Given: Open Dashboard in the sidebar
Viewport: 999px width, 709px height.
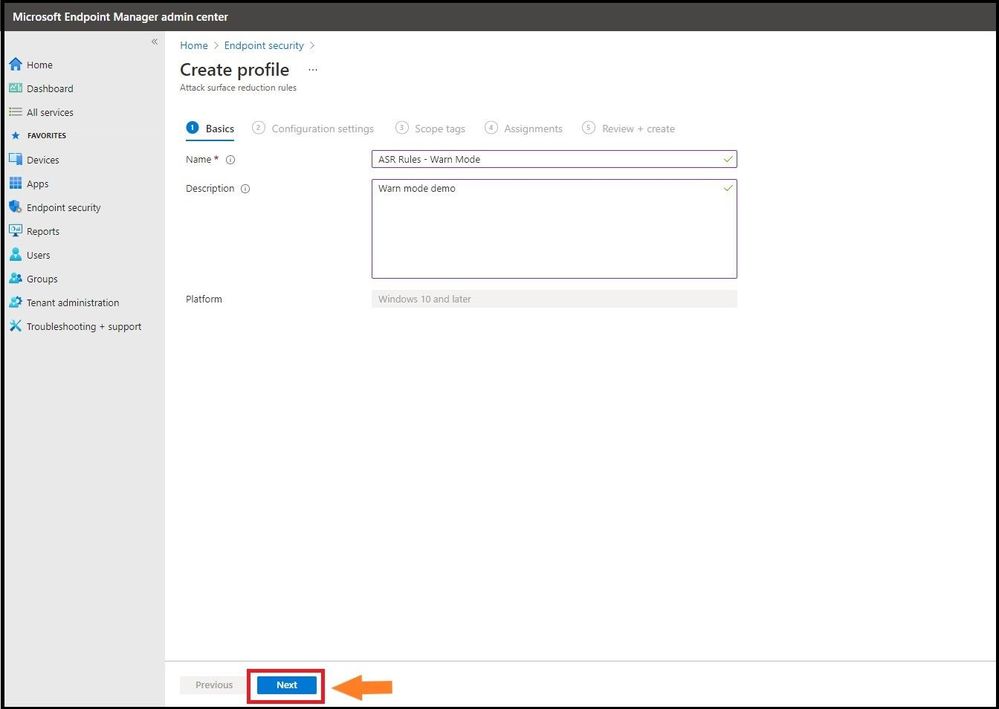Looking at the screenshot, I should coord(50,89).
